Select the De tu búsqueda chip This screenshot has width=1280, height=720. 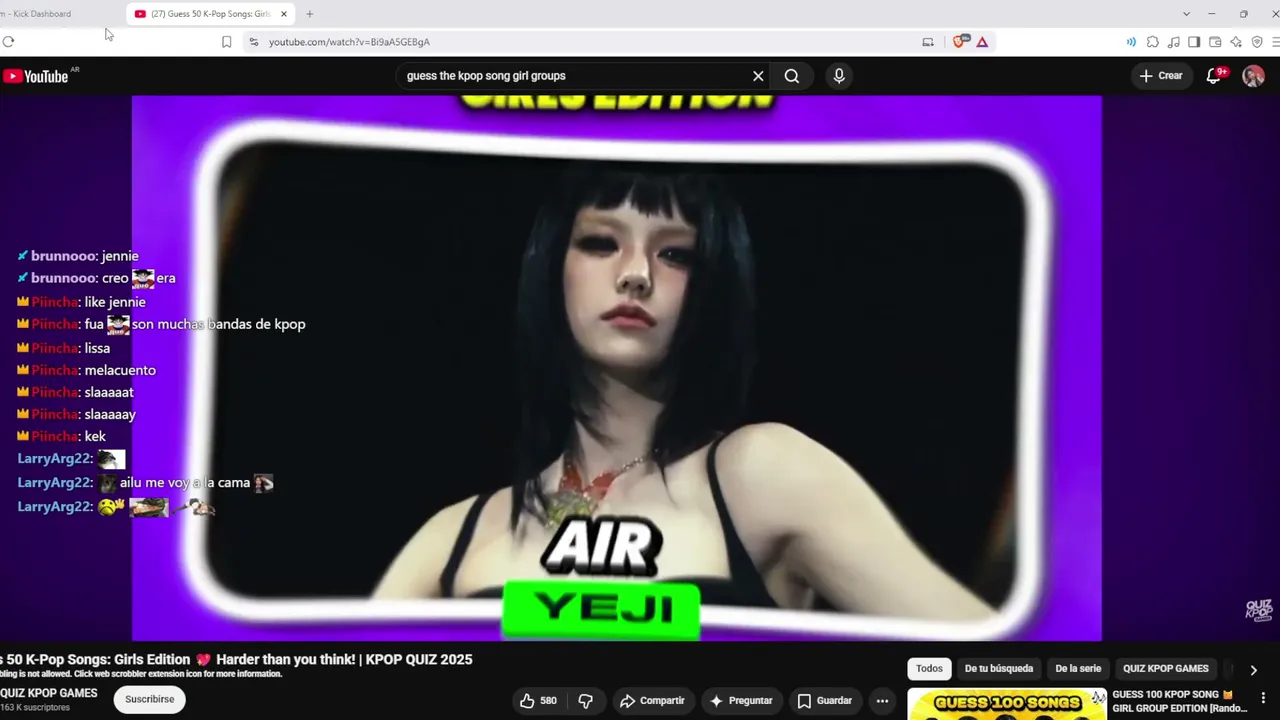coord(999,669)
